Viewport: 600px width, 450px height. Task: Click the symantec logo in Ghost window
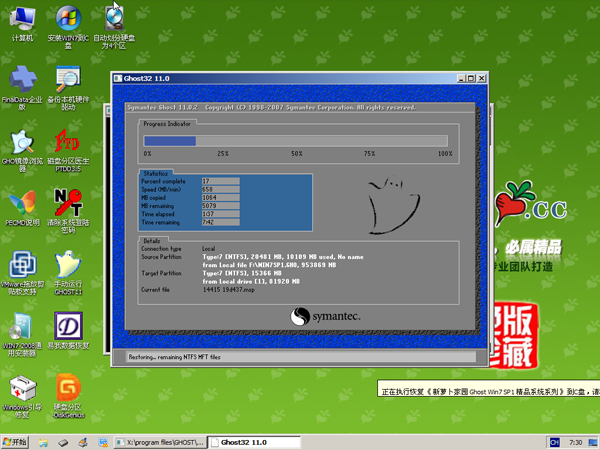(325, 316)
